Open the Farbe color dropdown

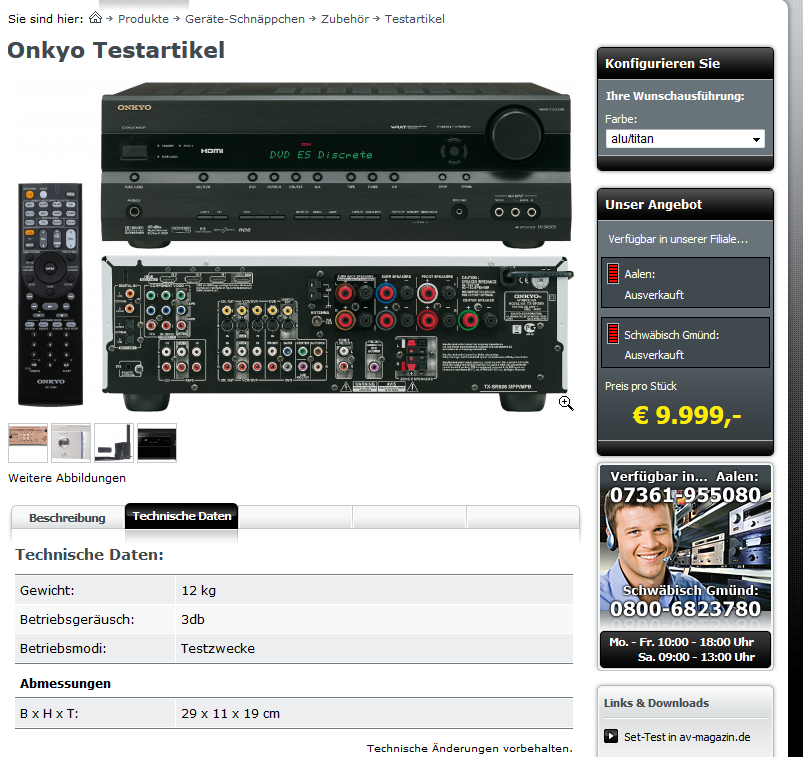685,139
